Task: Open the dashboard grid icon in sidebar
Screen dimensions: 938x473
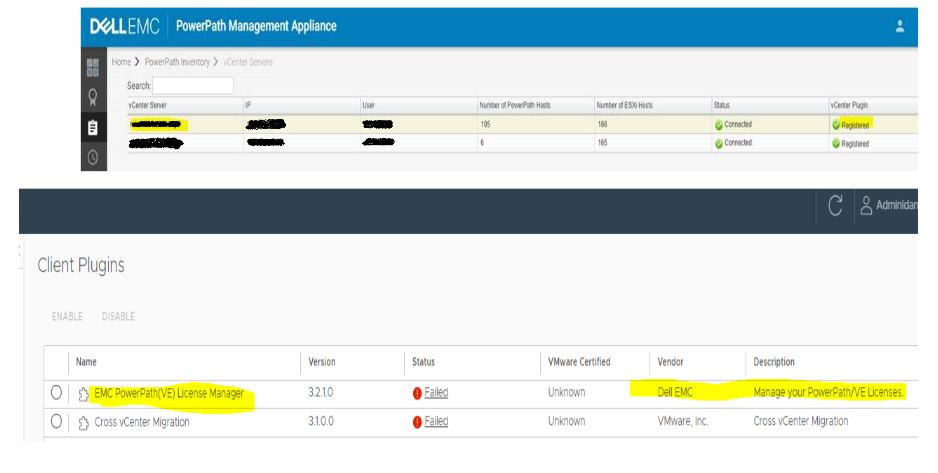Action: 93,68
